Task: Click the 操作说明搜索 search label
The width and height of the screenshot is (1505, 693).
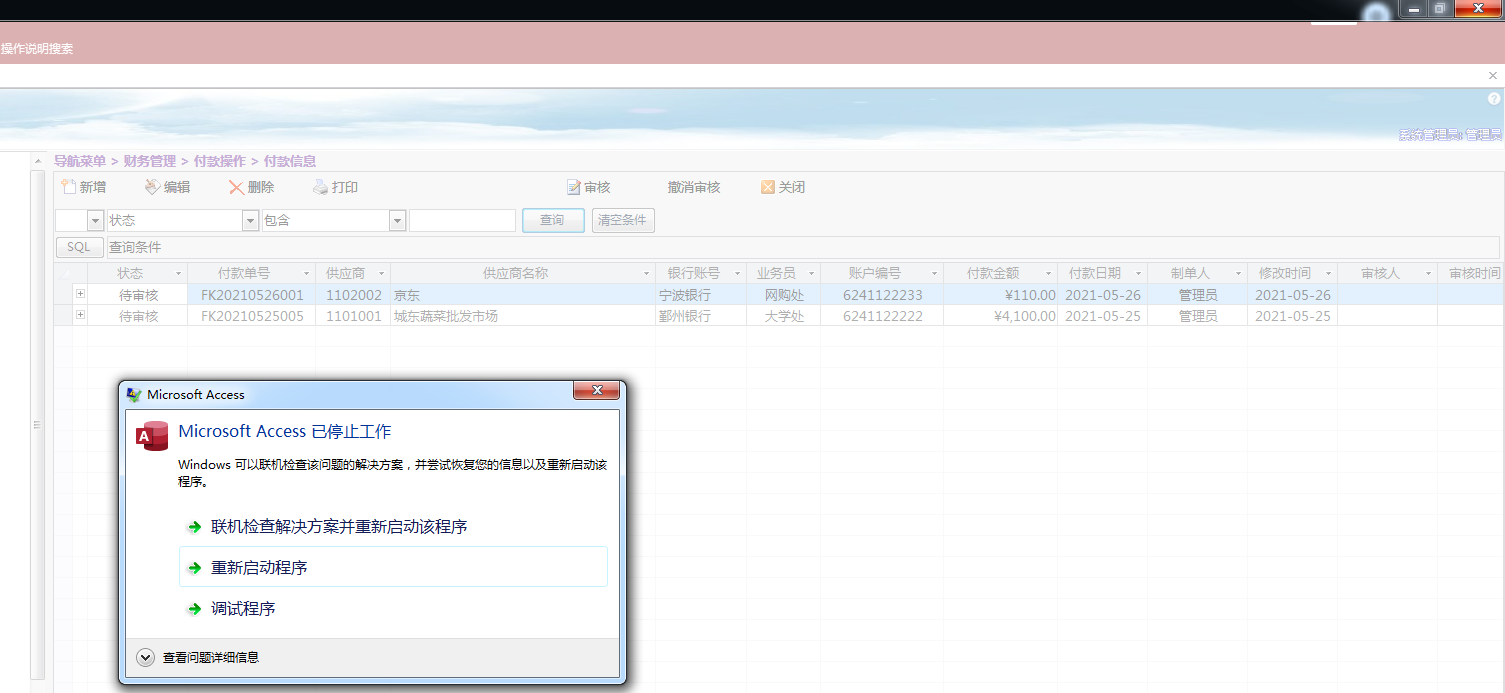Action: [37, 48]
